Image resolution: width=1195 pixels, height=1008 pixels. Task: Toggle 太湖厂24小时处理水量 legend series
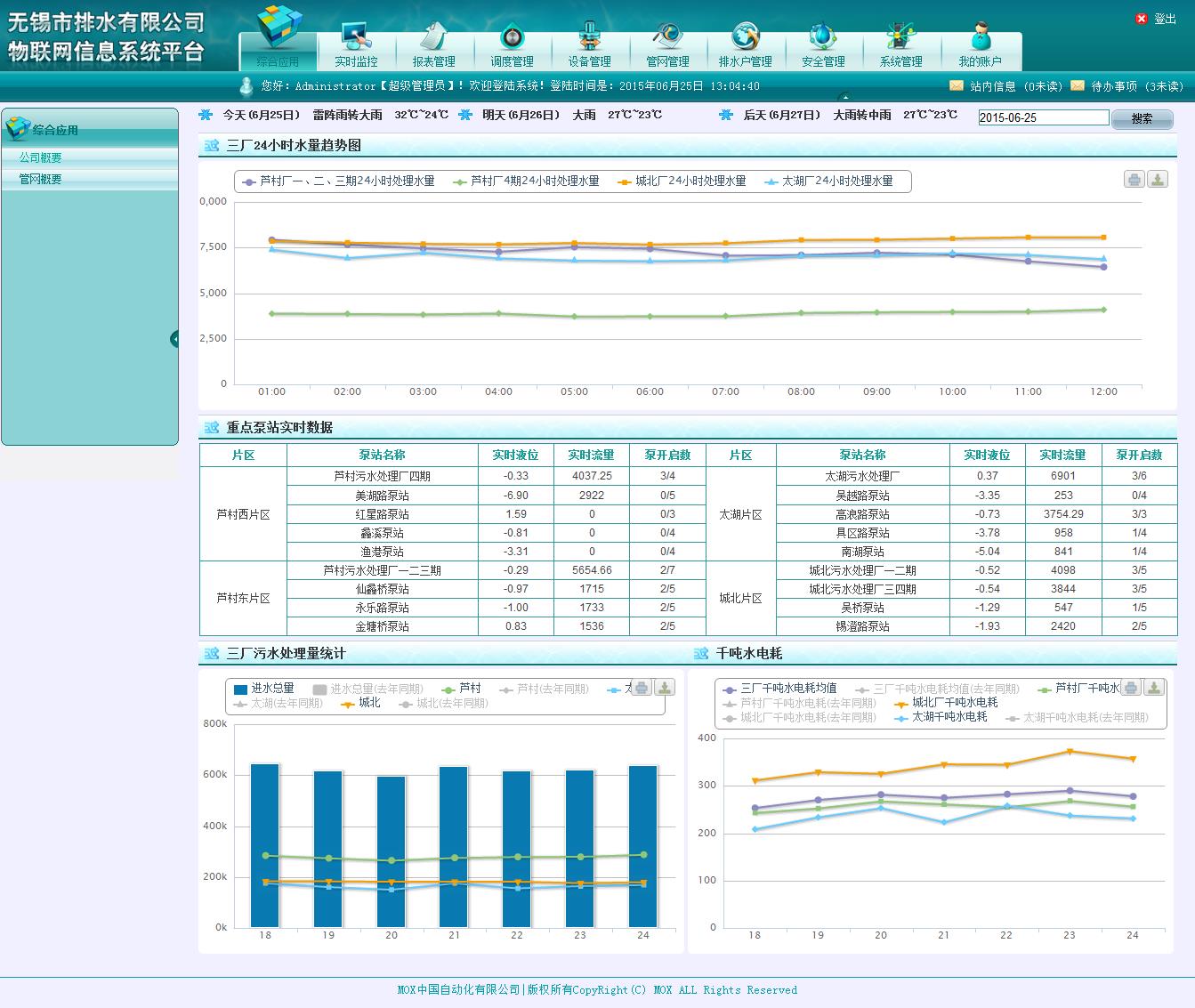828,181
